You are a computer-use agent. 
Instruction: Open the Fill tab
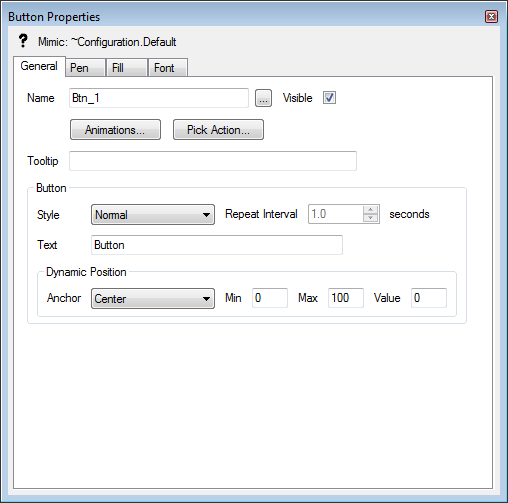pyautogui.click(x=127, y=68)
